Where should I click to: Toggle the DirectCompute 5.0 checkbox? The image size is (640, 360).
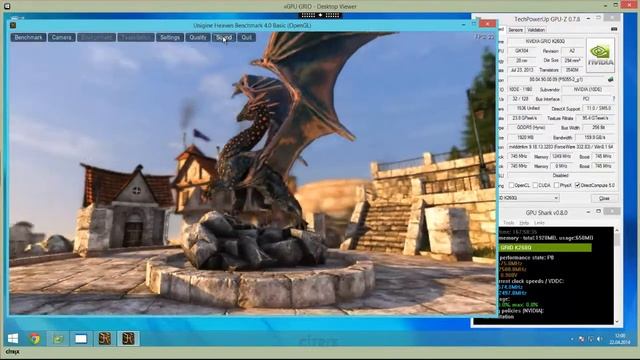coord(578,185)
